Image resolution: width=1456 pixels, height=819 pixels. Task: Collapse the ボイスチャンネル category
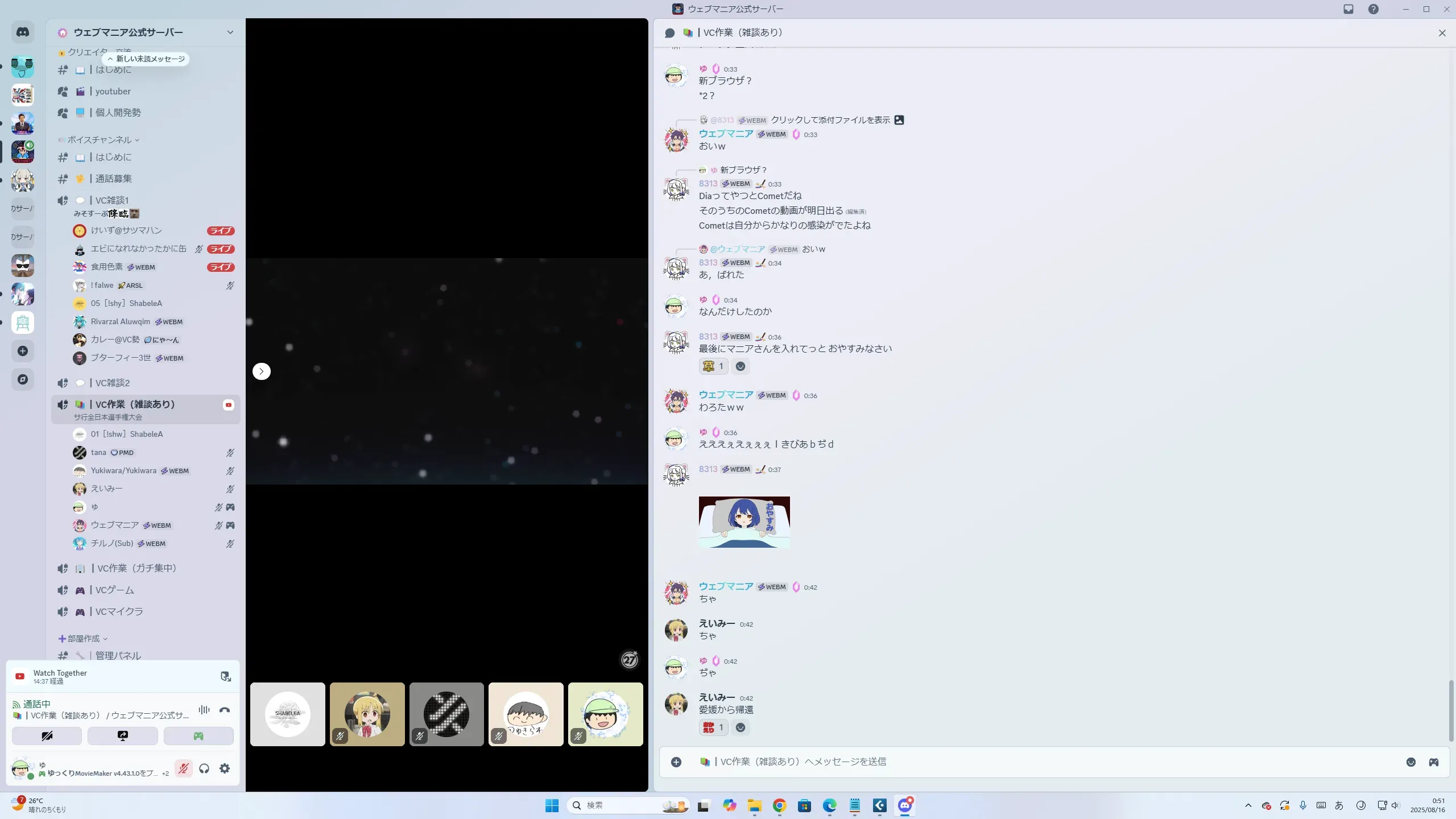(100, 140)
